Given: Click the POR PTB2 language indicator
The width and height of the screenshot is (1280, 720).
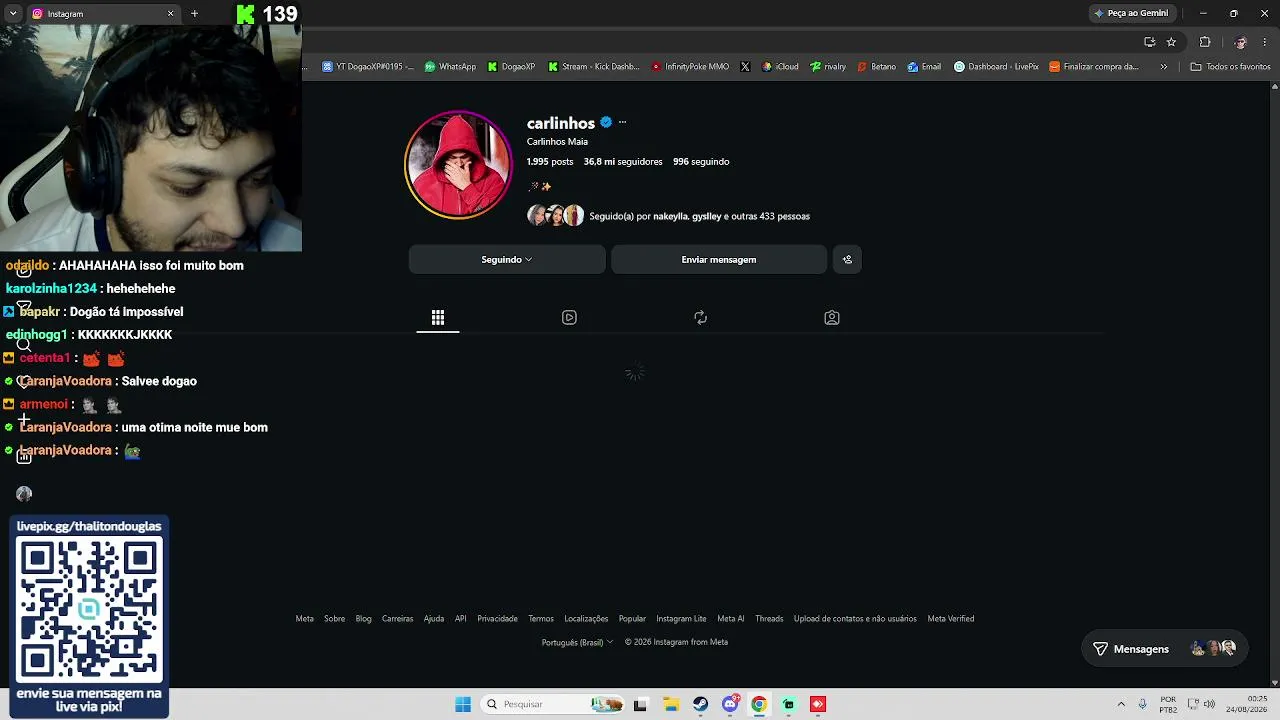Looking at the screenshot, I should [x=1168, y=704].
